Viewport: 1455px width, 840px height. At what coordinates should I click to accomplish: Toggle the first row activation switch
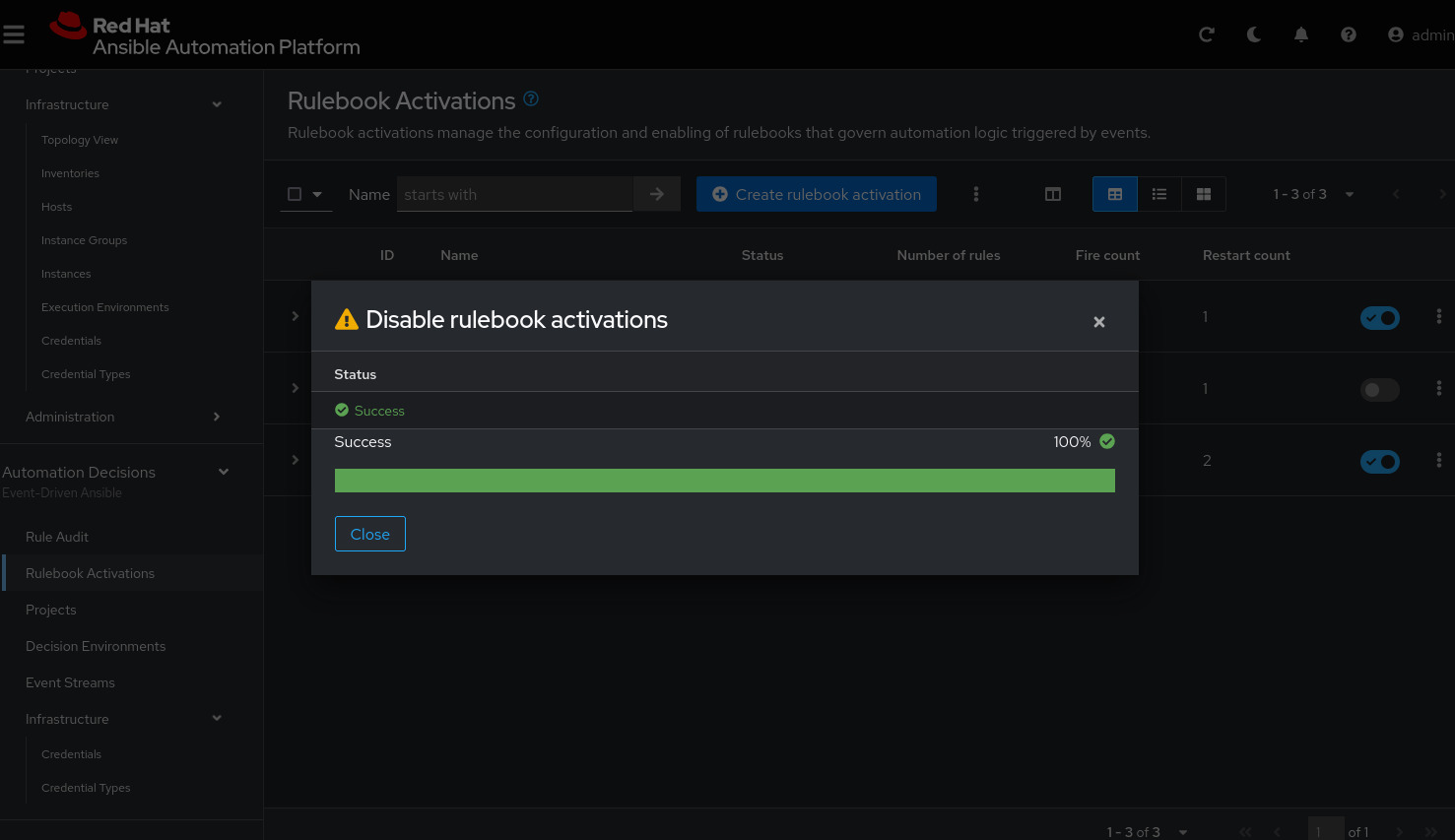point(1380,318)
